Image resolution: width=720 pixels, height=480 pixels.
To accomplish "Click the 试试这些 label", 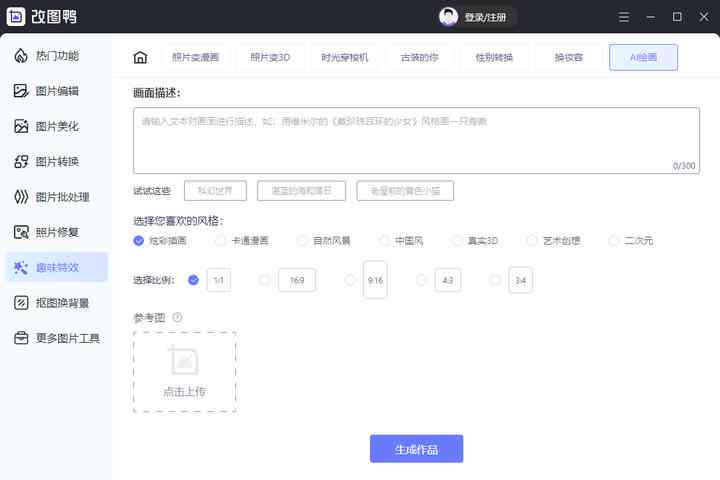I will [152, 191].
